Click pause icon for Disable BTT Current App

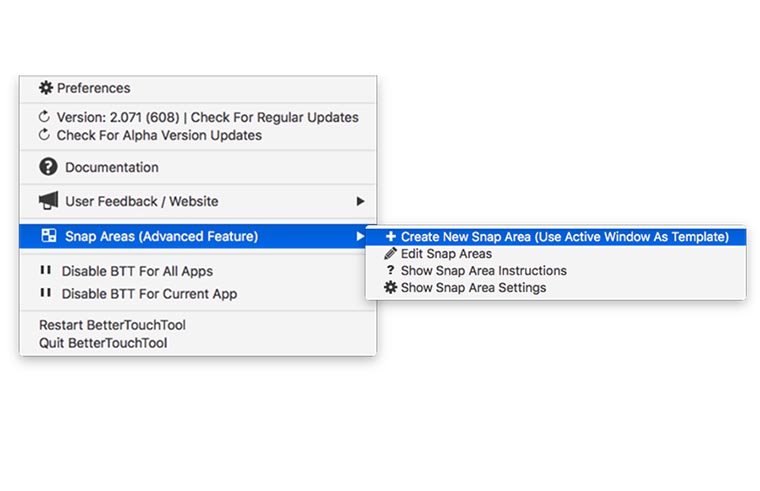tap(46, 293)
